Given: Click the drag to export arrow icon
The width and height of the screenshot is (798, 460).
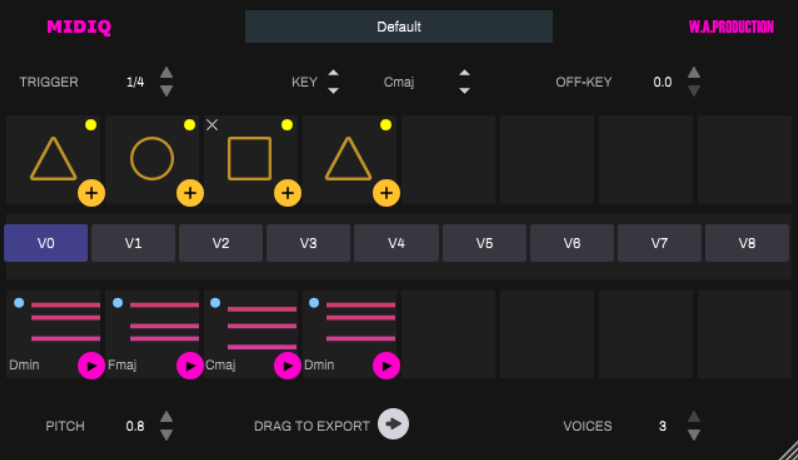Looking at the screenshot, I should 393,424.
